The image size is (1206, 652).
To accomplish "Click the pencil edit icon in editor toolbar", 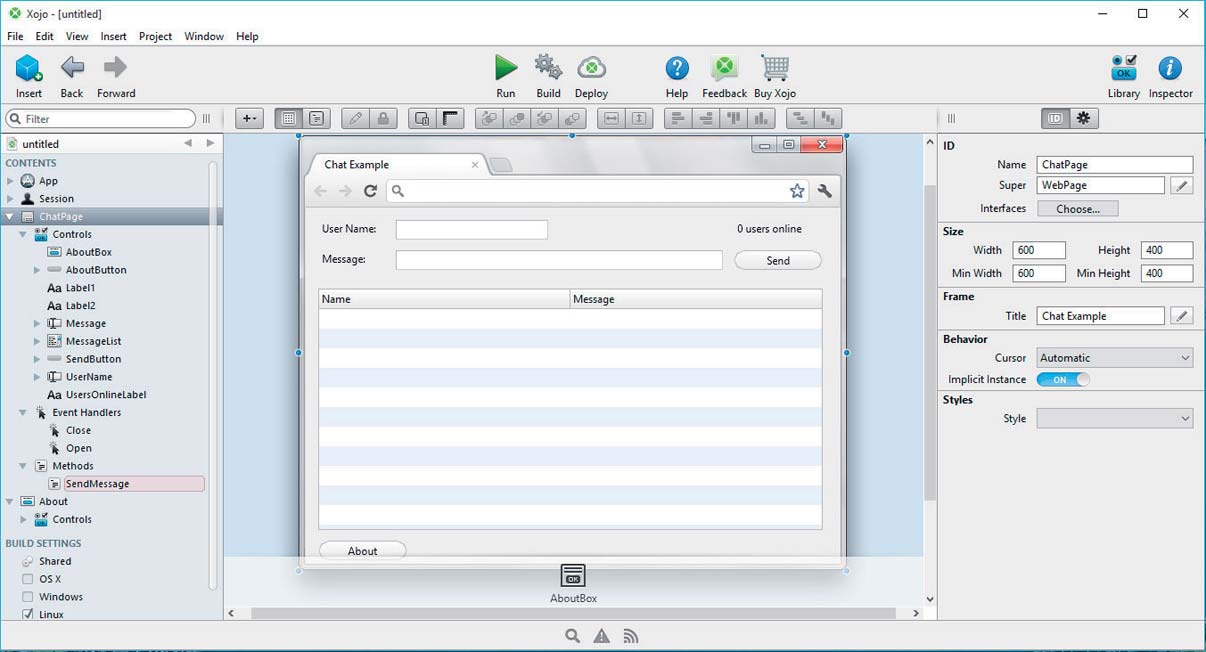I will 355,118.
